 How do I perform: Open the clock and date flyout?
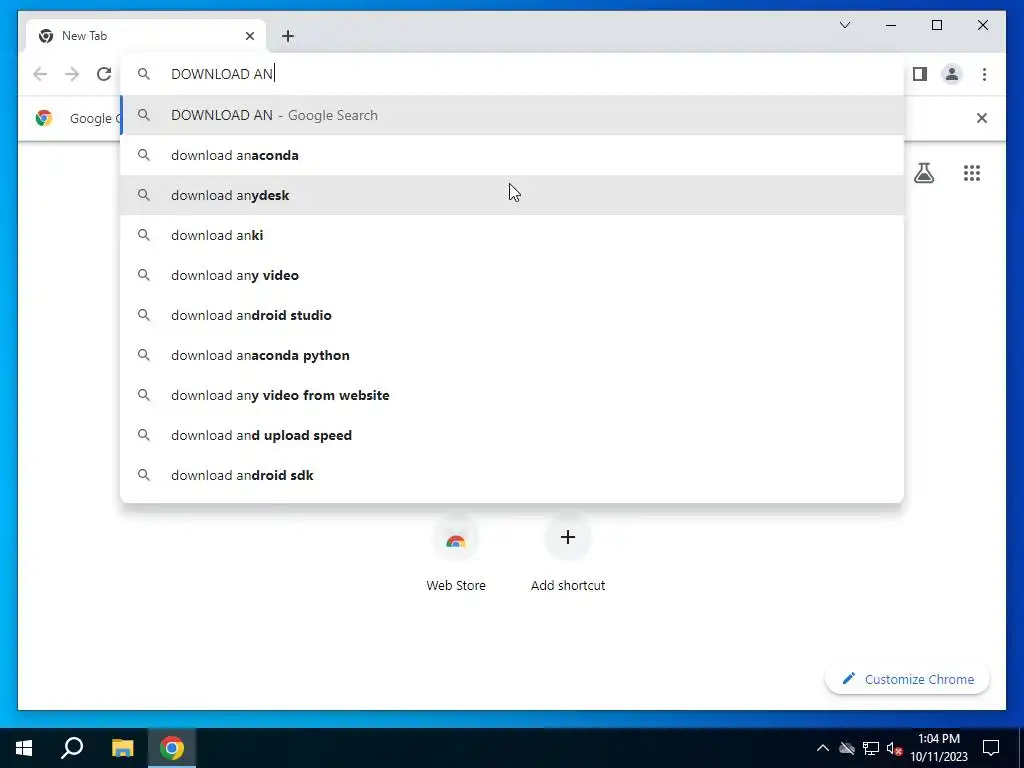click(939, 748)
